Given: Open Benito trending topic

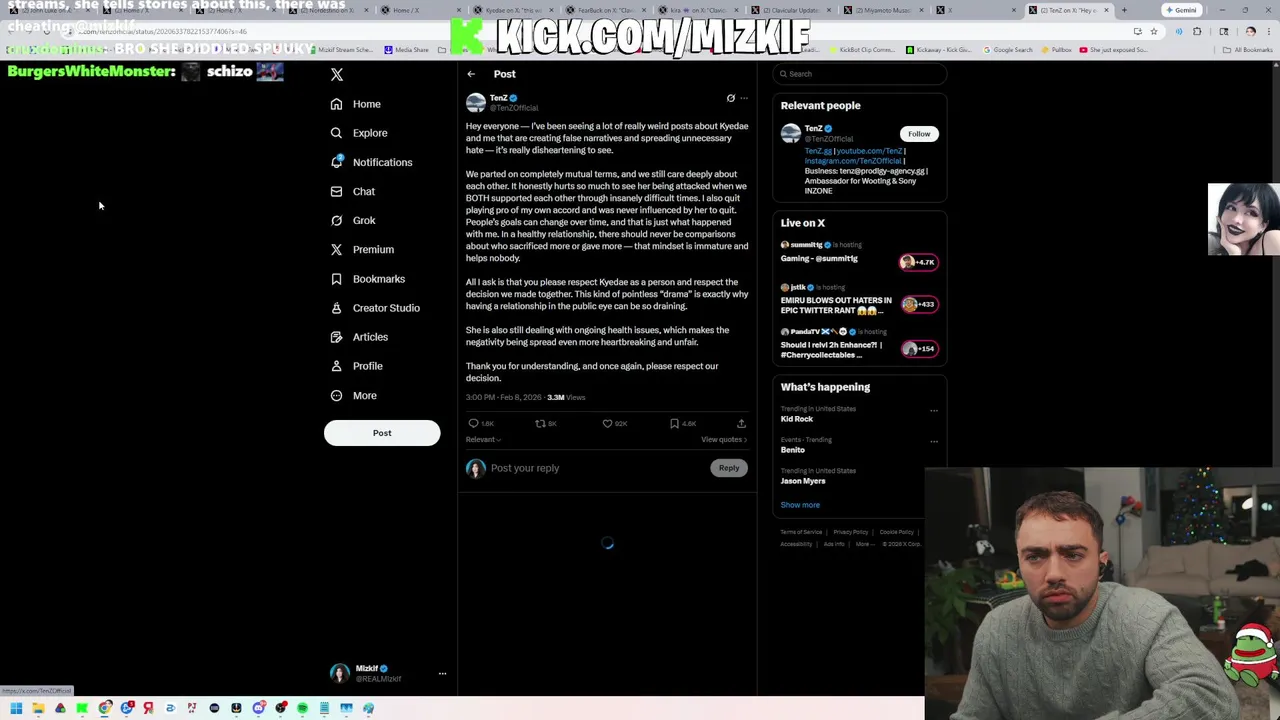Looking at the screenshot, I should [793, 450].
